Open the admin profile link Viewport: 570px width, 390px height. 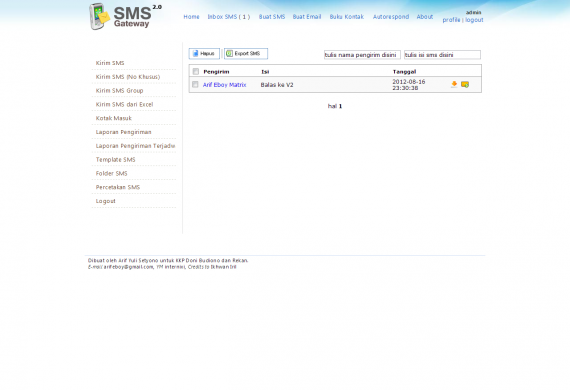coord(451,20)
